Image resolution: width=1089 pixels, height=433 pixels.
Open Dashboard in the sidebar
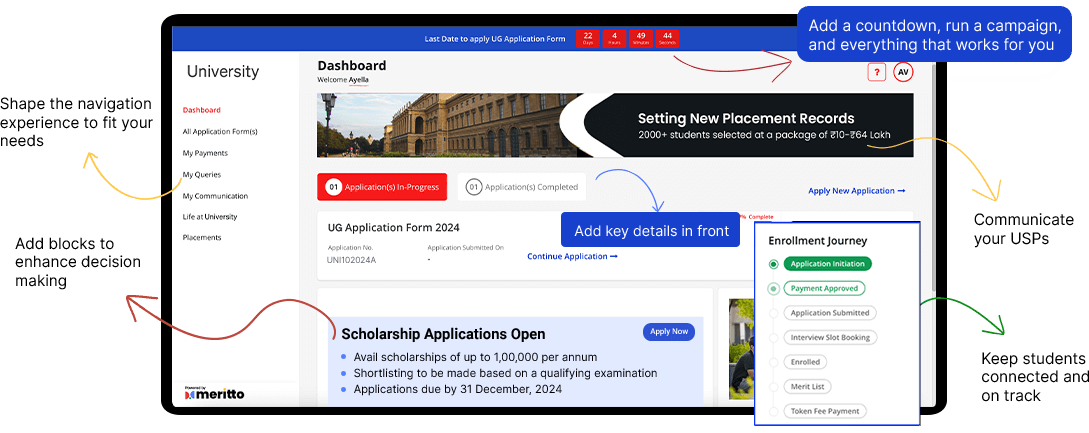point(201,110)
